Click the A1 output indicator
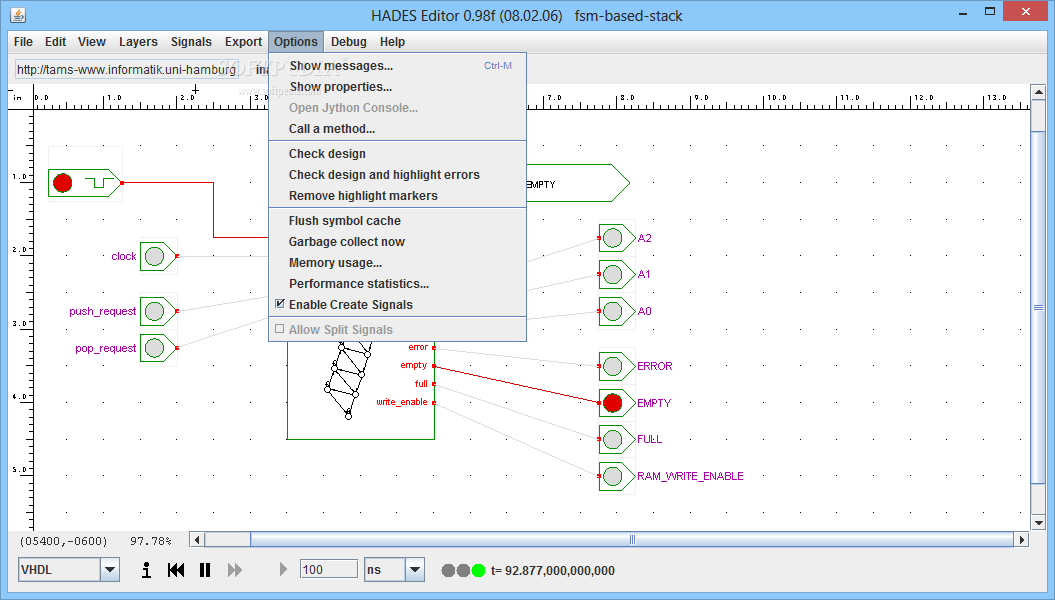 (612, 274)
